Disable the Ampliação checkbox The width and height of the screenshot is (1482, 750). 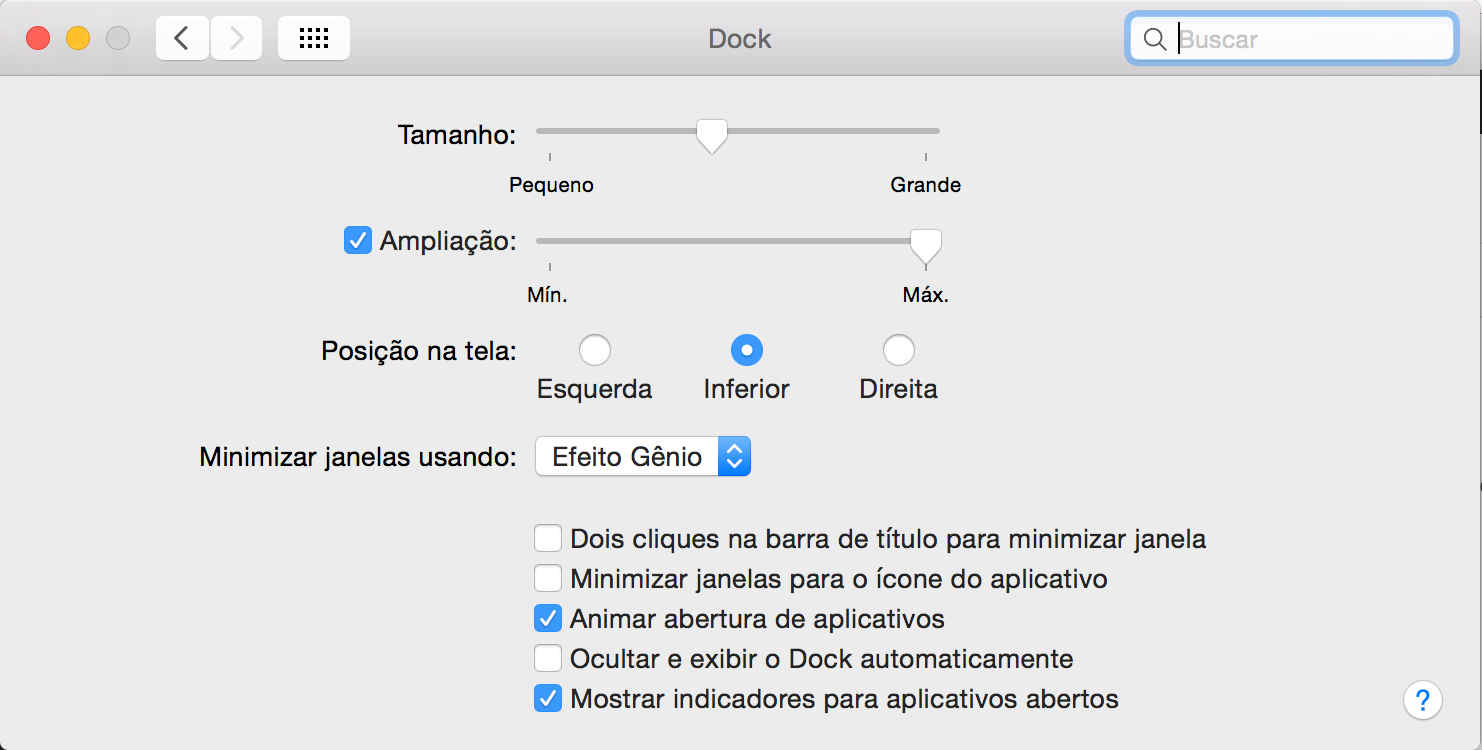coord(357,241)
